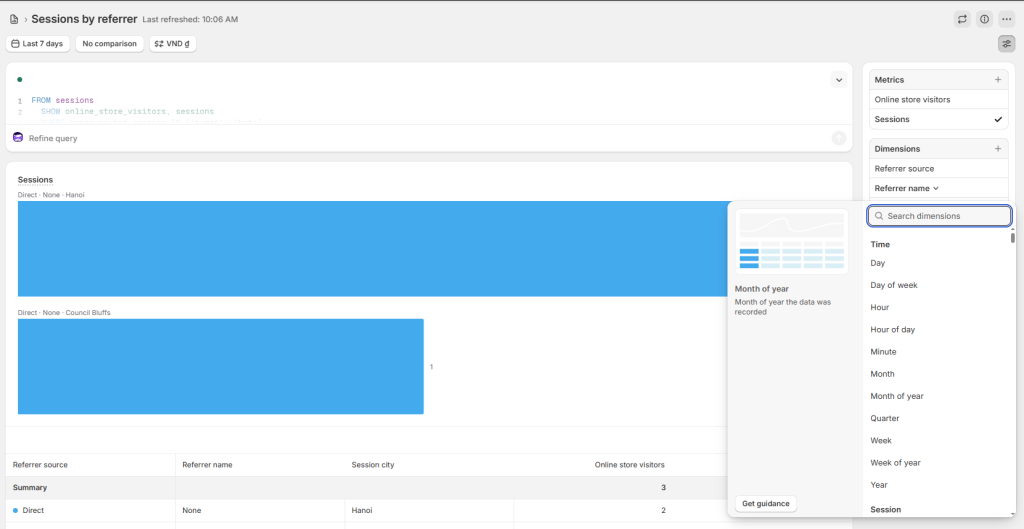The image size is (1024, 529).
Task: Click the Sidekick icon beside Refine query
Action: pos(18,138)
